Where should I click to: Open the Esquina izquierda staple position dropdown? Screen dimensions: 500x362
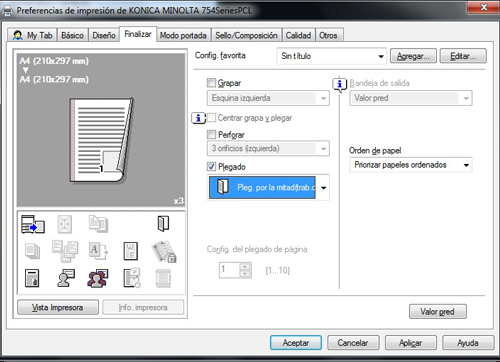[268, 98]
